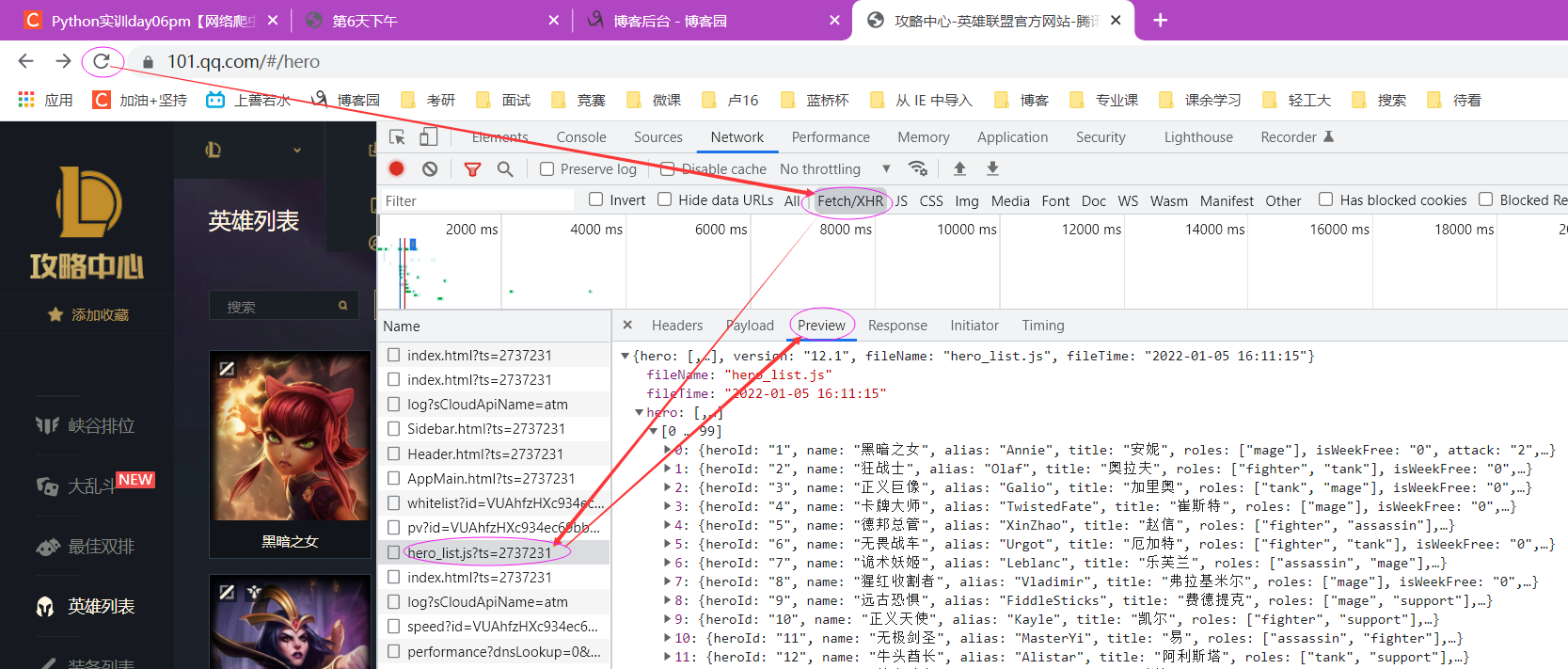
Task: Click the address bar URL
Action: 244,61
